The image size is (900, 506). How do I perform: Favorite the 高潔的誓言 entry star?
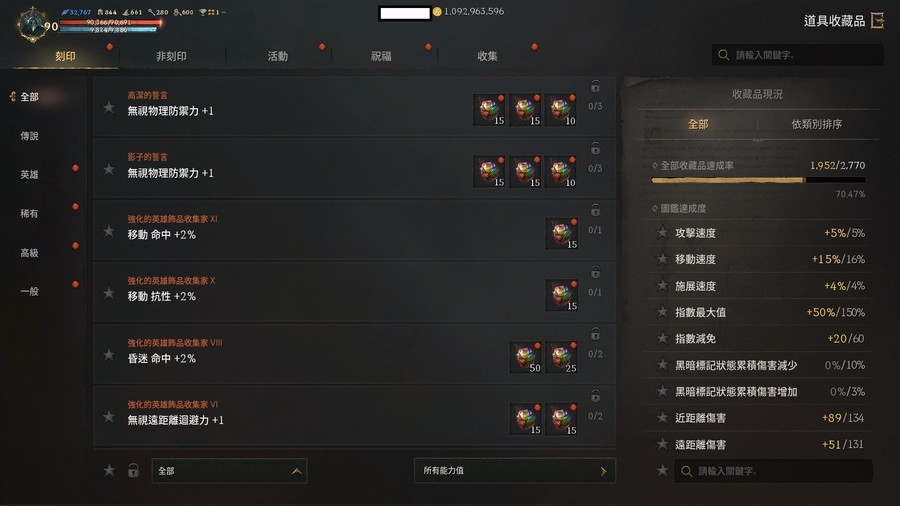(108, 107)
